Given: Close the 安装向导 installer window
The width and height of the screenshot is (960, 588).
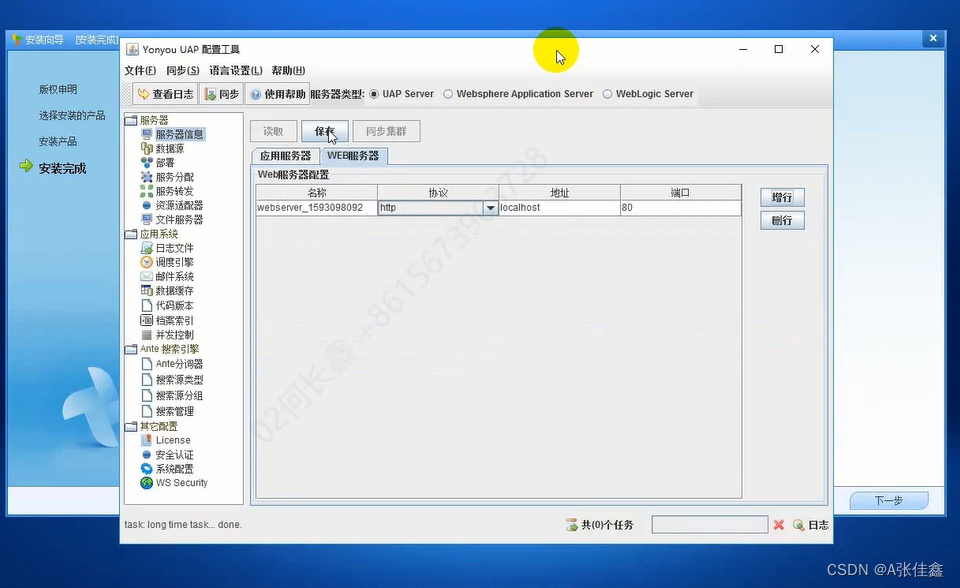Looking at the screenshot, I should pyautogui.click(x=933, y=38).
